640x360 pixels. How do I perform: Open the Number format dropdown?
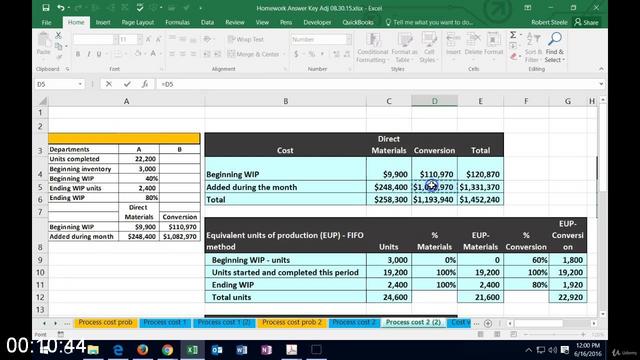pos(349,40)
